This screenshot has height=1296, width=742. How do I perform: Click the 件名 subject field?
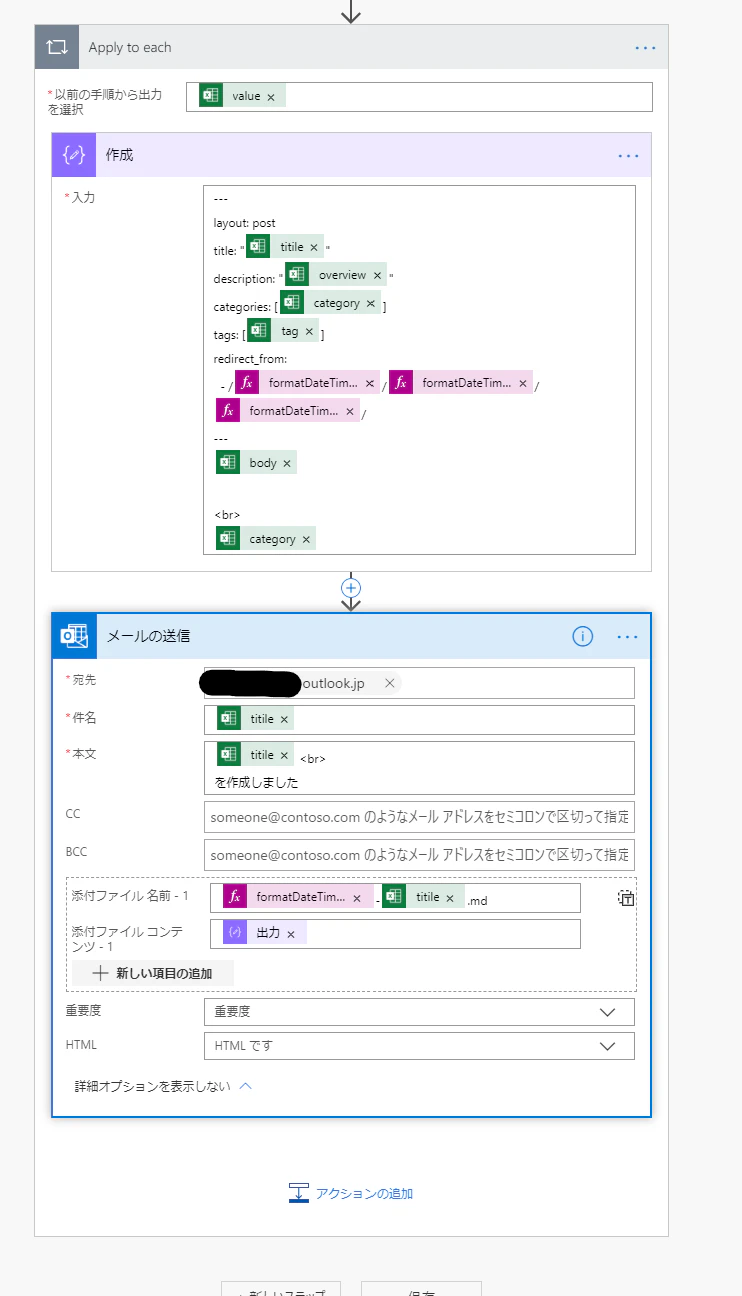[x=419, y=720]
